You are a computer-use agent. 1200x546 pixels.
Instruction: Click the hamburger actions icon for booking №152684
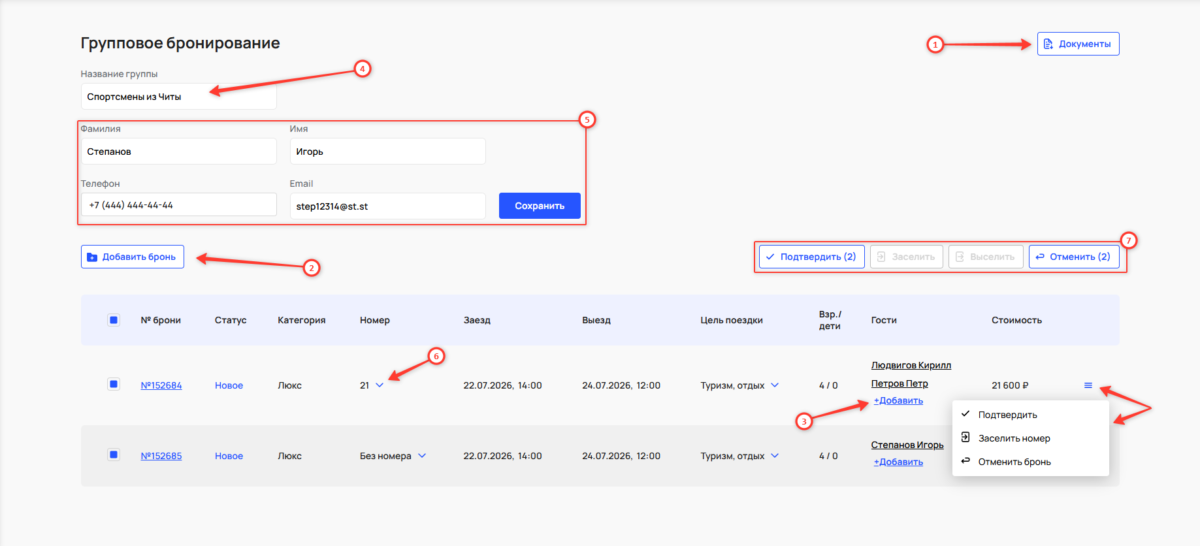(1088, 385)
